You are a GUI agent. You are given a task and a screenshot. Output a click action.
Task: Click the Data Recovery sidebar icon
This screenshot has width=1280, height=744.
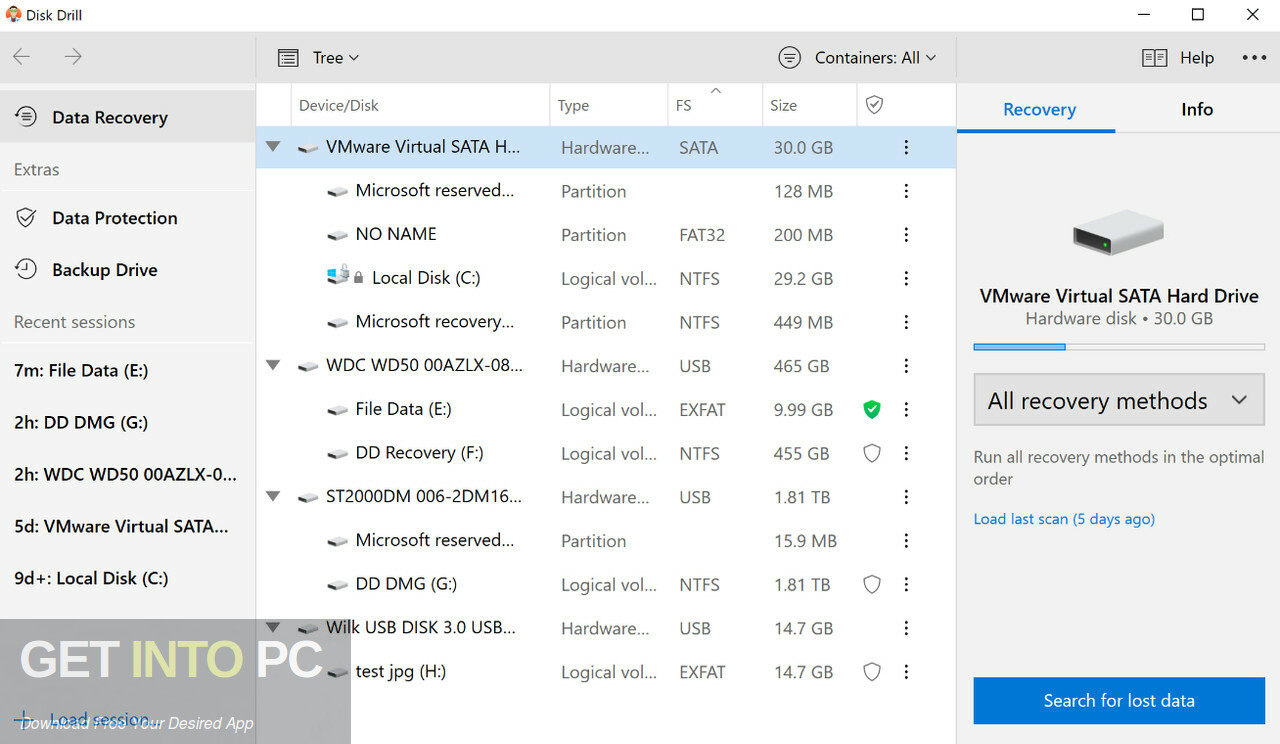[26, 117]
